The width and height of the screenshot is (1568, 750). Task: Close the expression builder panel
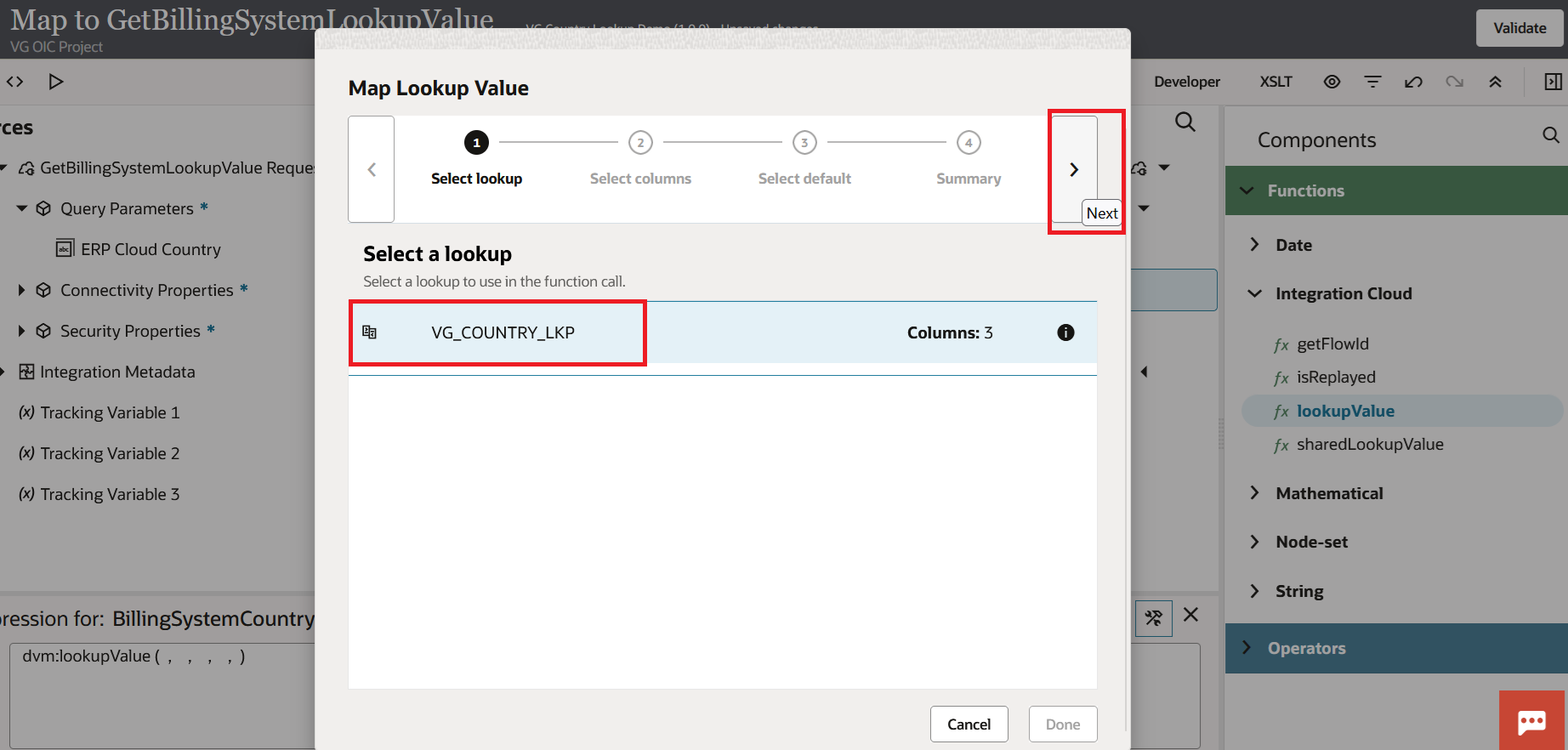click(x=1190, y=615)
